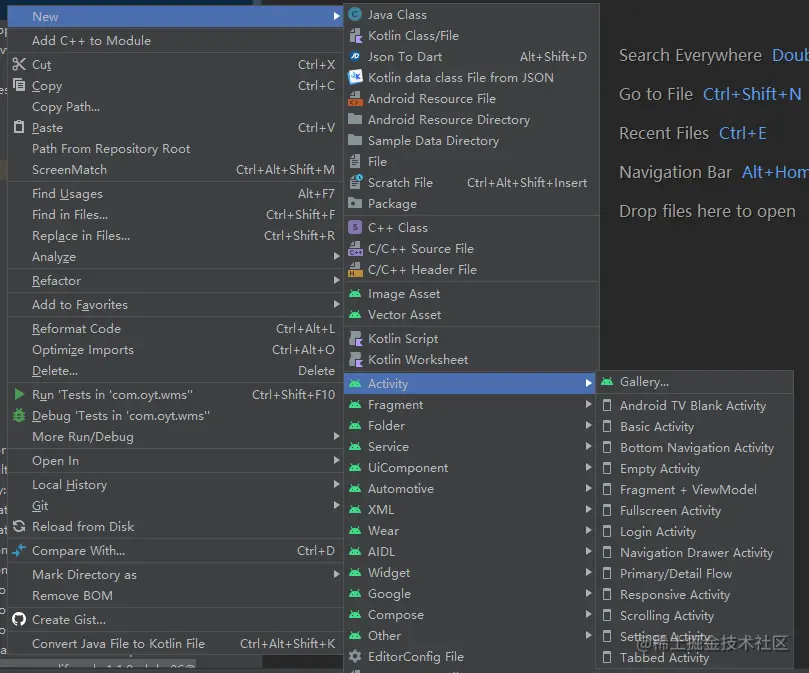Screen dimensions: 809x673
Task: Click the green Run triangle icon
Action: pyautogui.click(x=19, y=394)
